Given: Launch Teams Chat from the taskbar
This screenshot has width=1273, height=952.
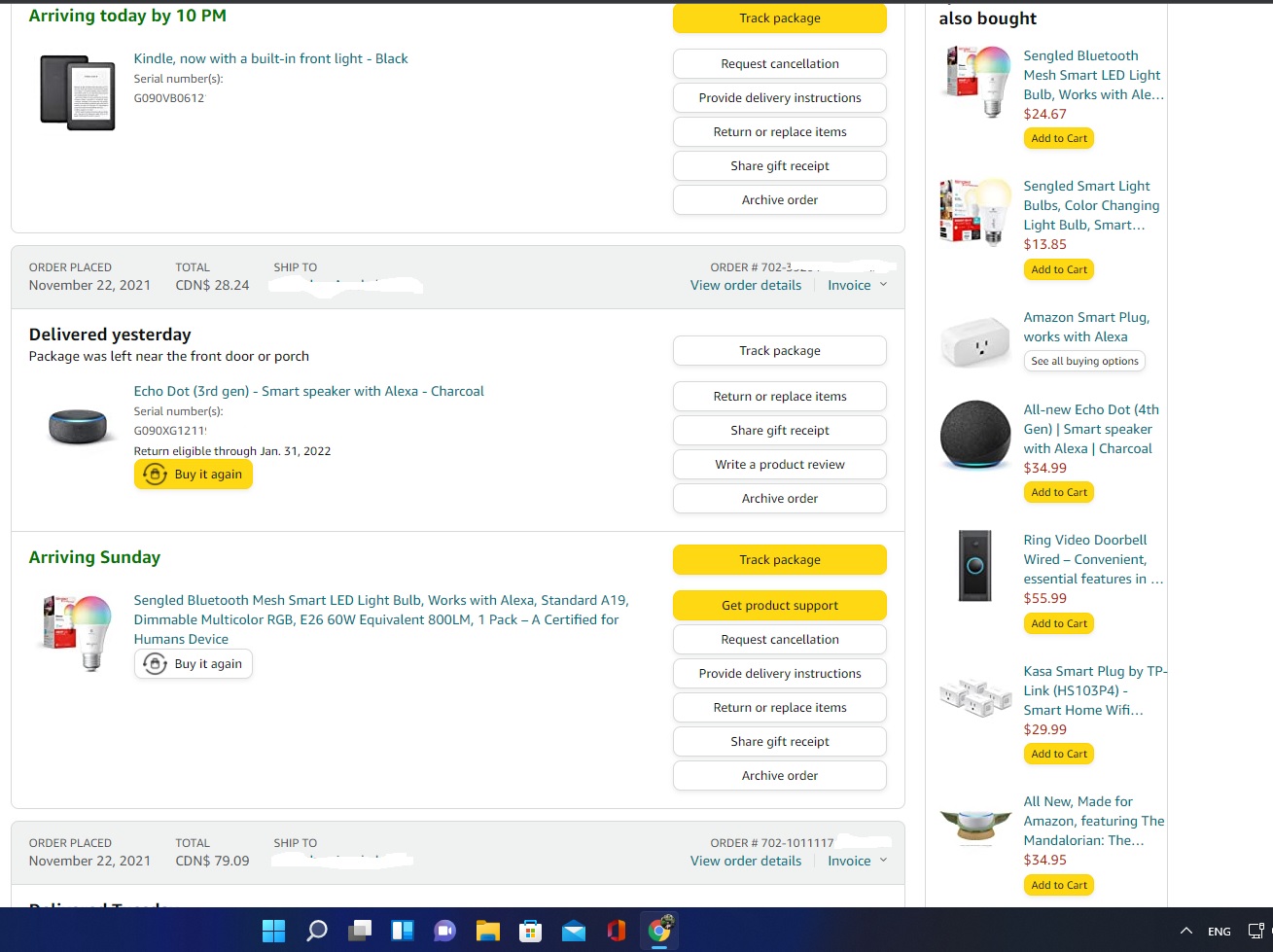Looking at the screenshot, I should [x=445, y=931].
